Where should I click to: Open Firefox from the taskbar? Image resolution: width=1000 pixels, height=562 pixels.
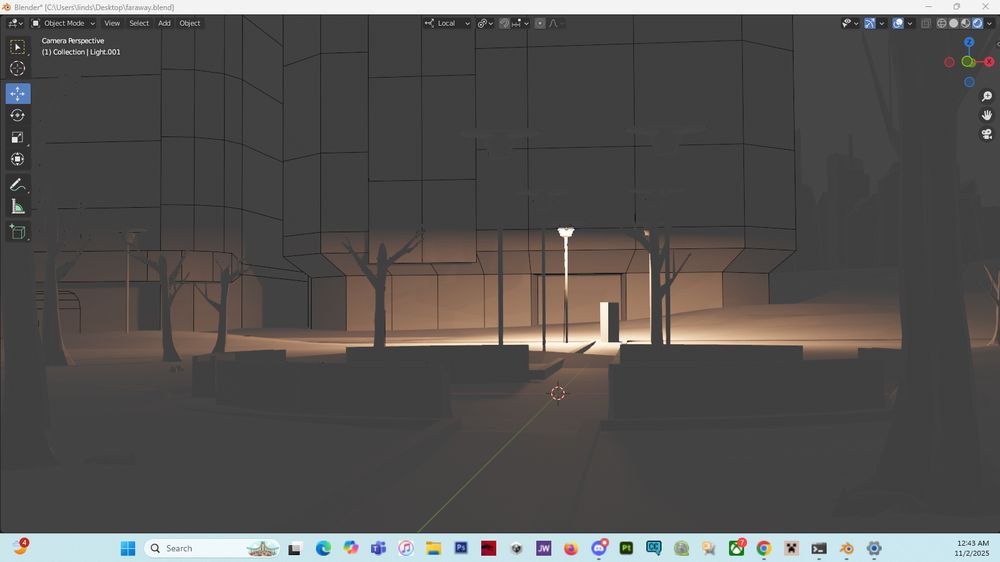click(571, 549)
